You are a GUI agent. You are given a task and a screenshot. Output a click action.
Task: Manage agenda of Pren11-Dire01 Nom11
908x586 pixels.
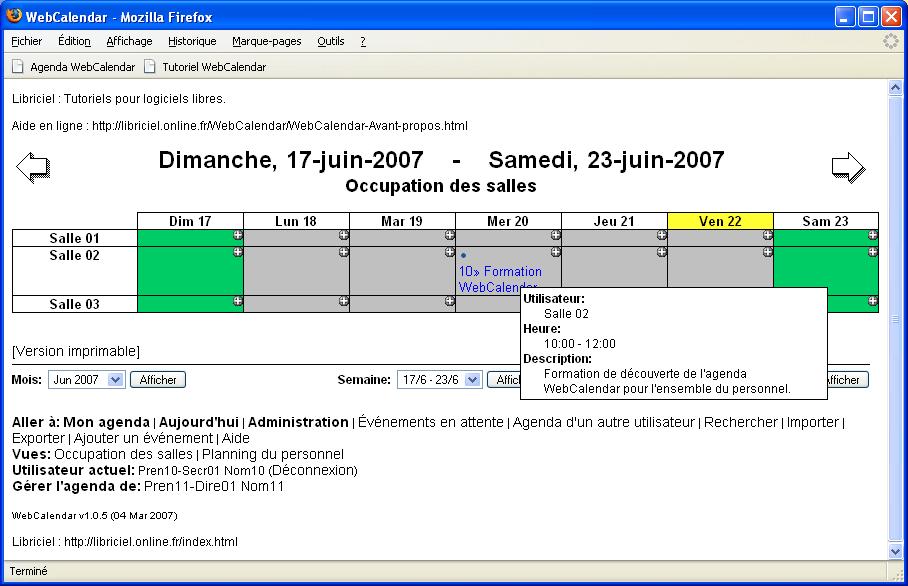point(214,486)
